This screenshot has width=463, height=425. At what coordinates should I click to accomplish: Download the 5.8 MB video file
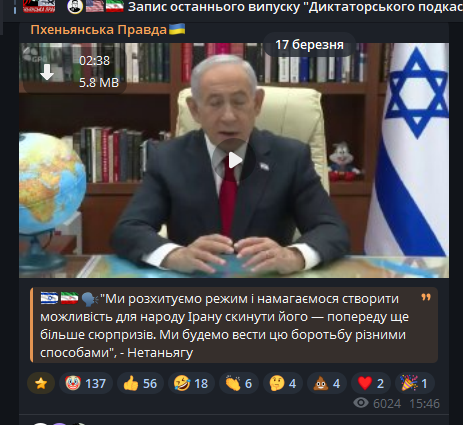47,72
